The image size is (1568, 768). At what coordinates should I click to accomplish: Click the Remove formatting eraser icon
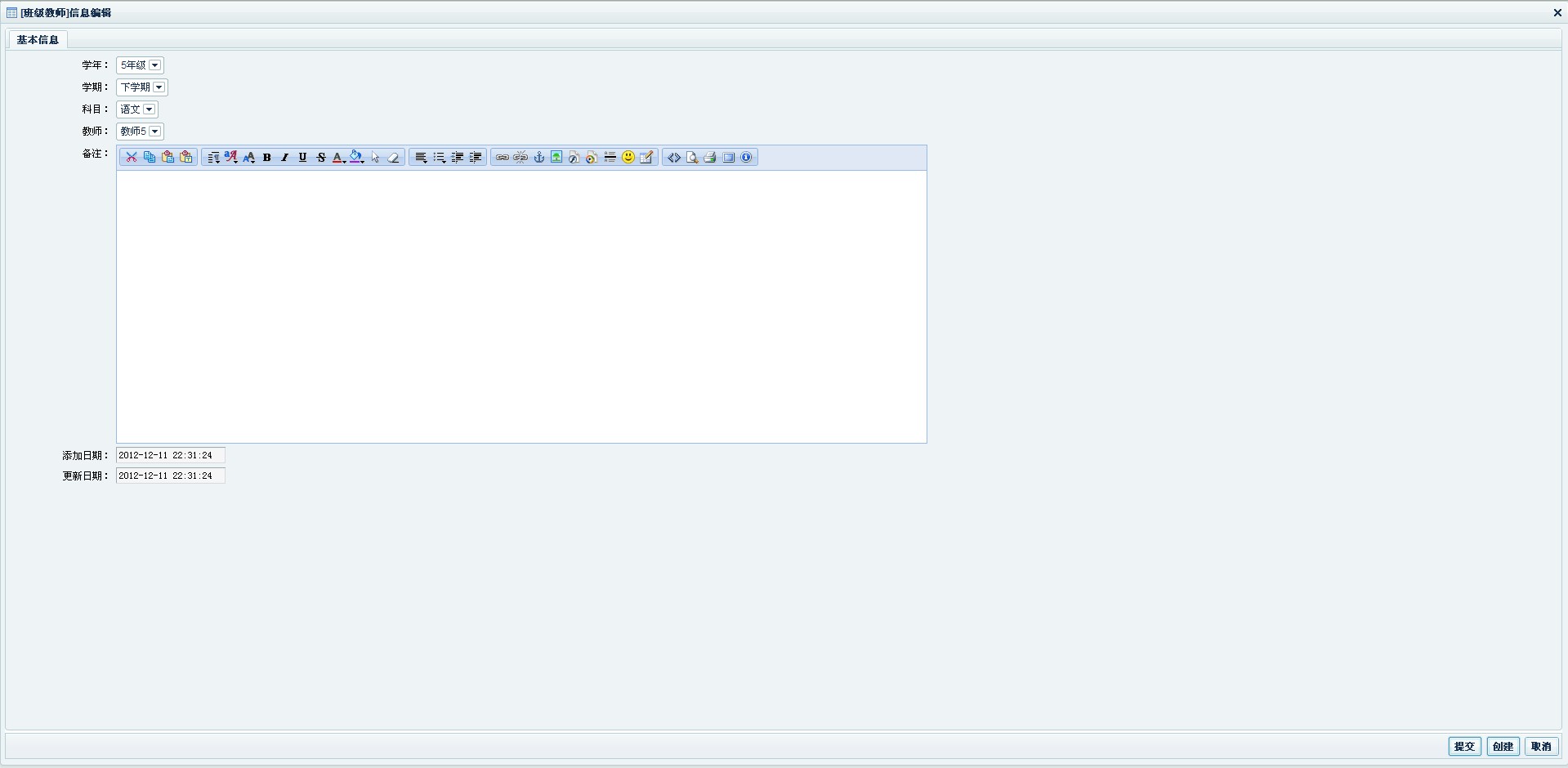click(x=393, y=157)
